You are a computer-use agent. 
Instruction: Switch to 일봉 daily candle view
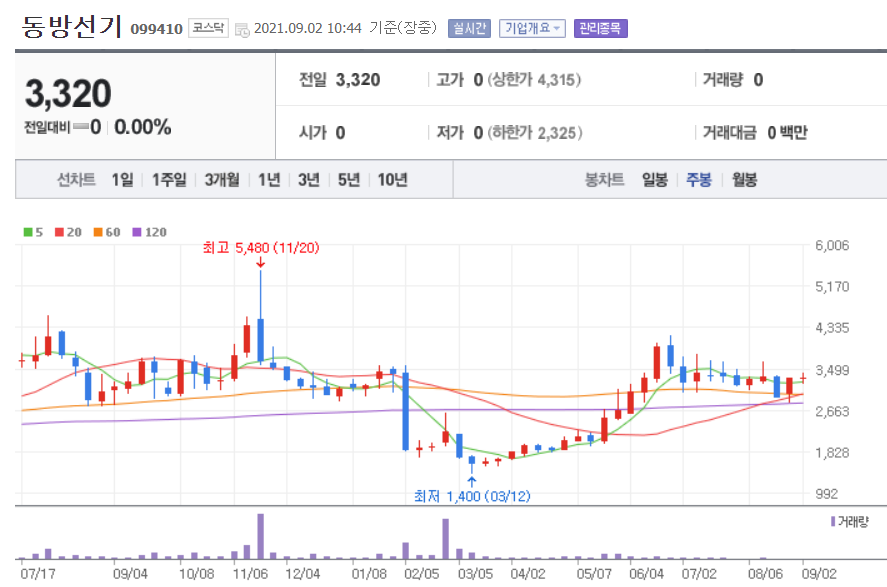click(655, 179)
